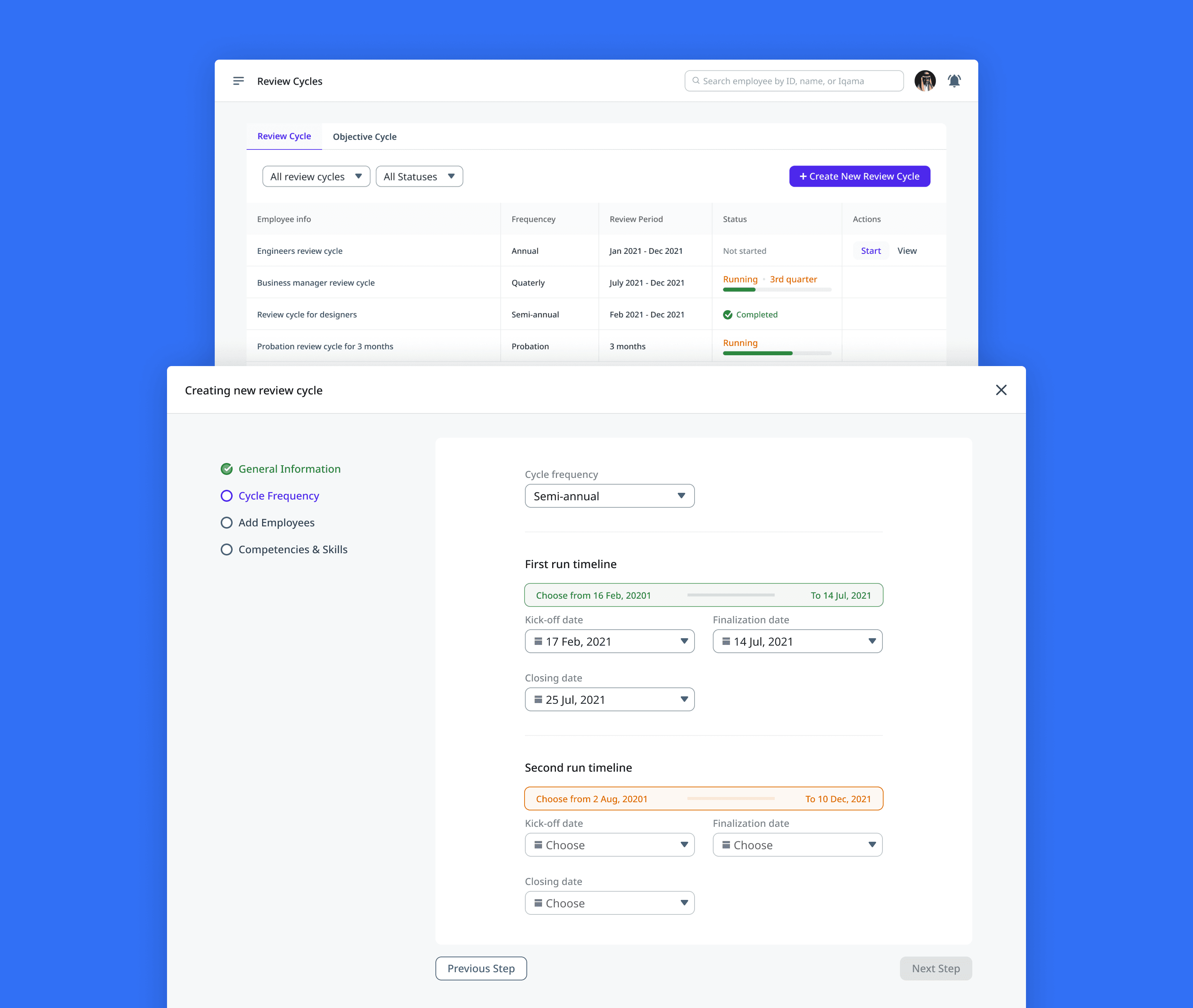Select Competencies & Skills step circle
This screenshot has height=1008, width=1193.
point(227,550)
